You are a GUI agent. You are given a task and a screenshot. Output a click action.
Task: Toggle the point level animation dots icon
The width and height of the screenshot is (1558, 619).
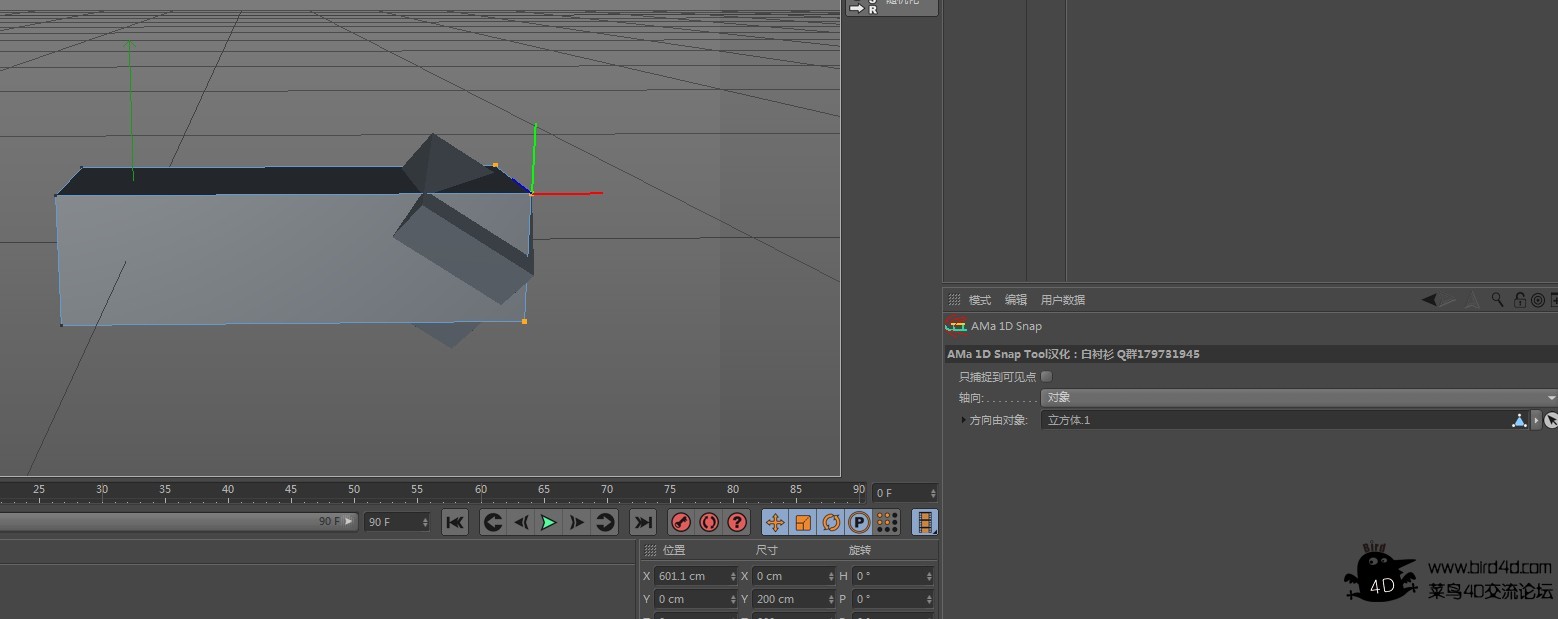(886, 522)
